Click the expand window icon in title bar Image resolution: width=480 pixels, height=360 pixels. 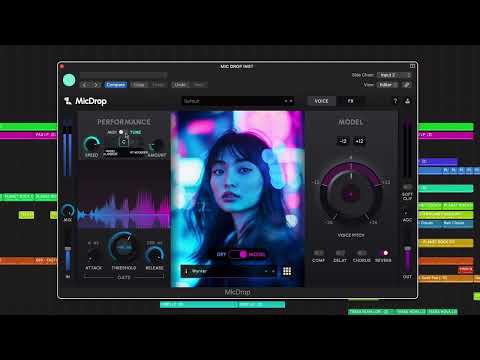pos(412,66)
